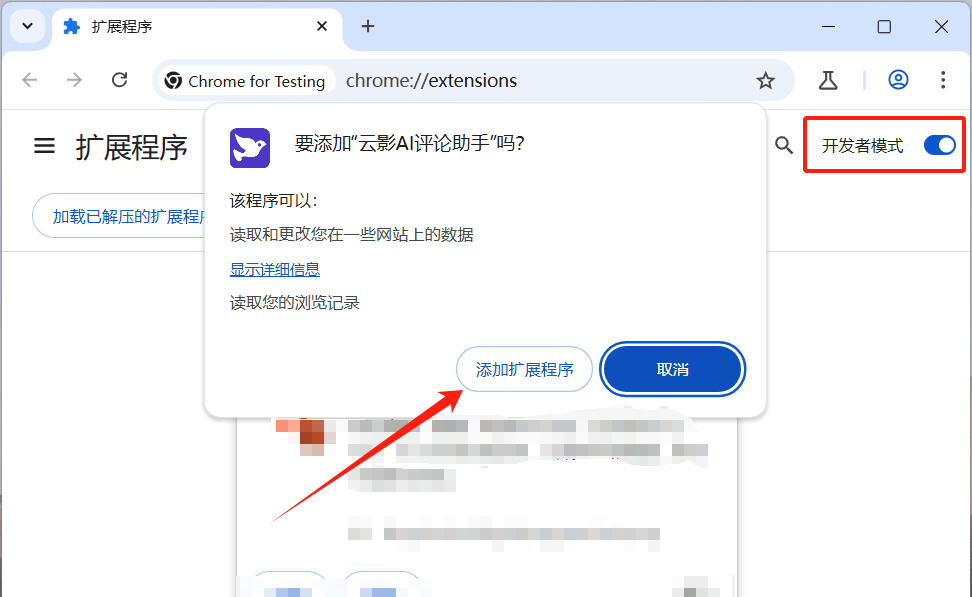
Task: Click the search magnifier icon
Action: pos(784,146)
